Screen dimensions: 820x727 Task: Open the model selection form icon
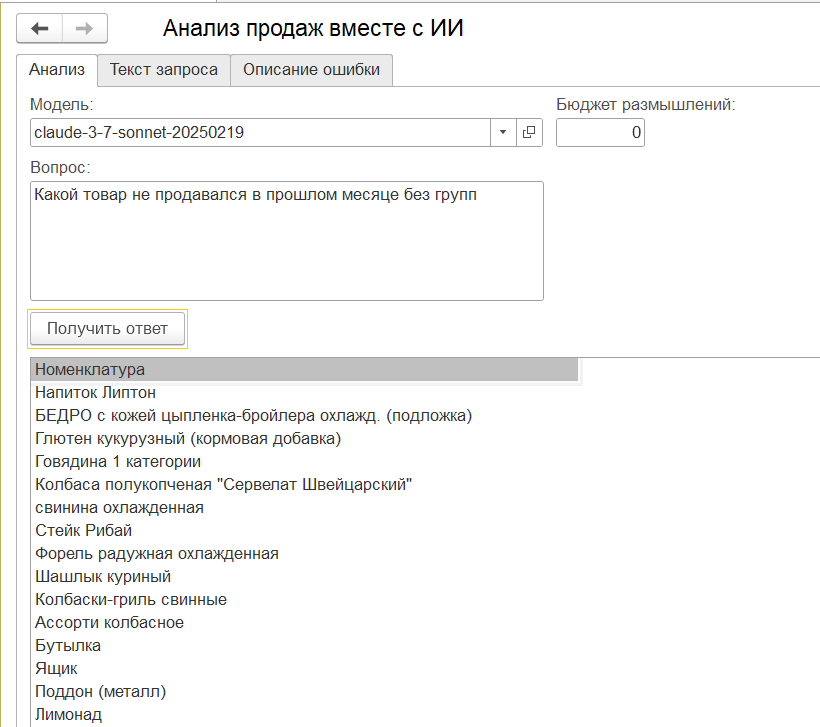point(529,132)
